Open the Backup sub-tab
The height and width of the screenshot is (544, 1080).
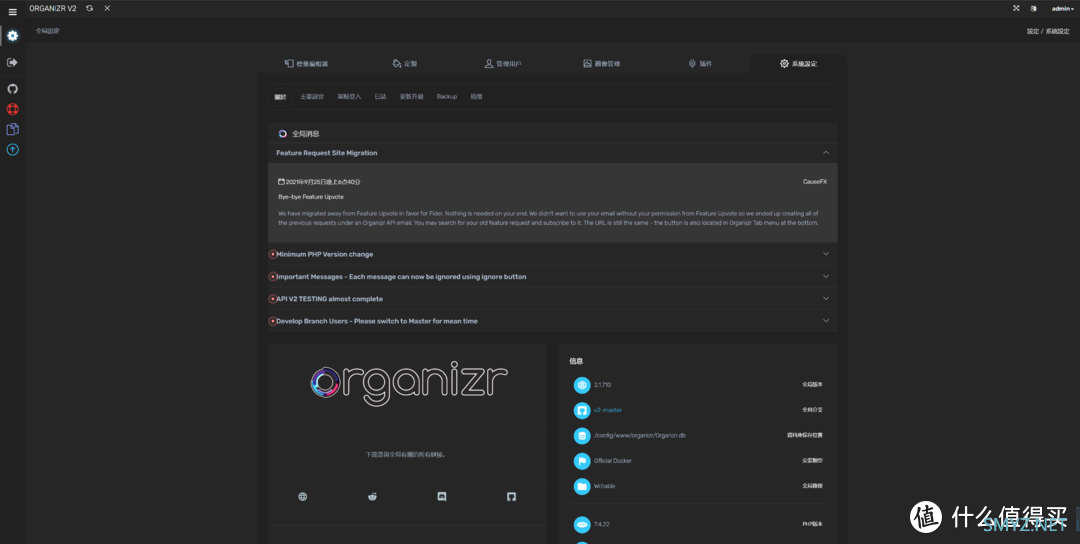click(x=447, y=97)
